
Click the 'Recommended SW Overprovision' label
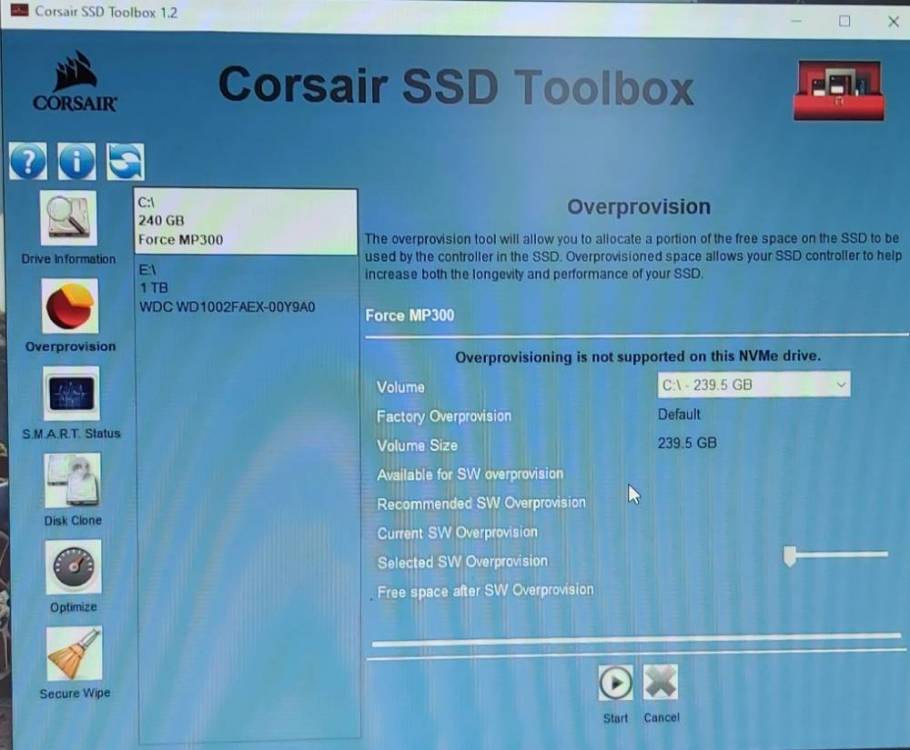(481, 503)
